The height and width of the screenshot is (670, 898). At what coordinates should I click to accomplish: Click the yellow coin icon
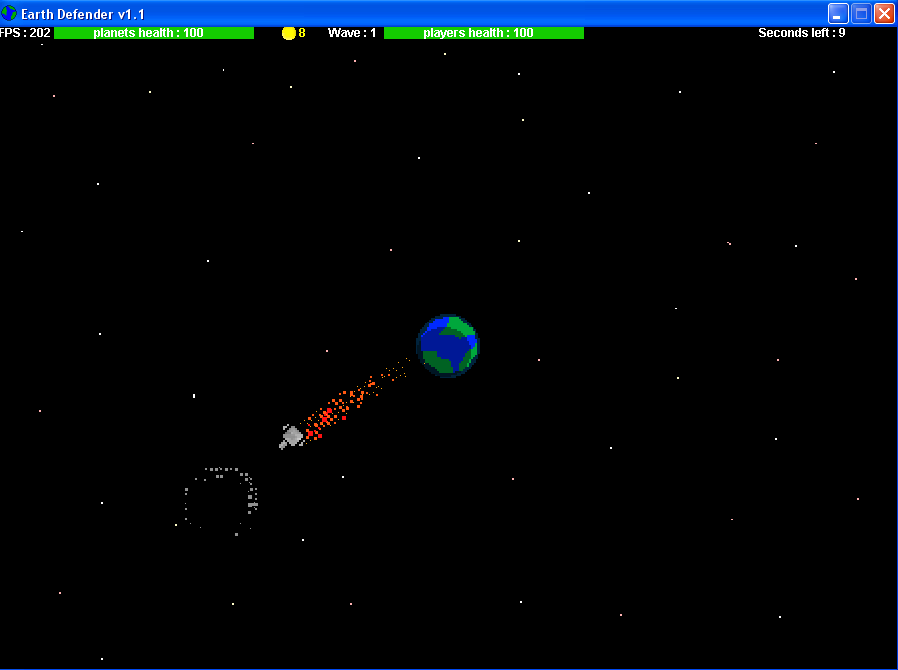289,33
